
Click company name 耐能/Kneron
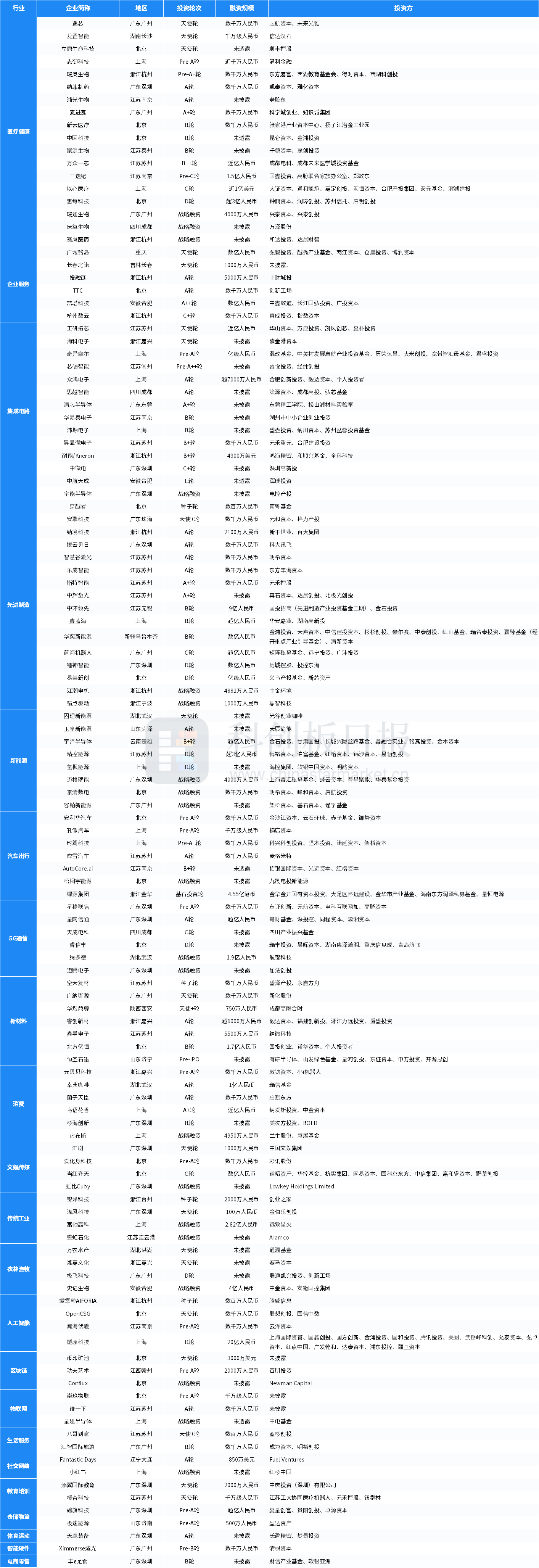[78, 456]
